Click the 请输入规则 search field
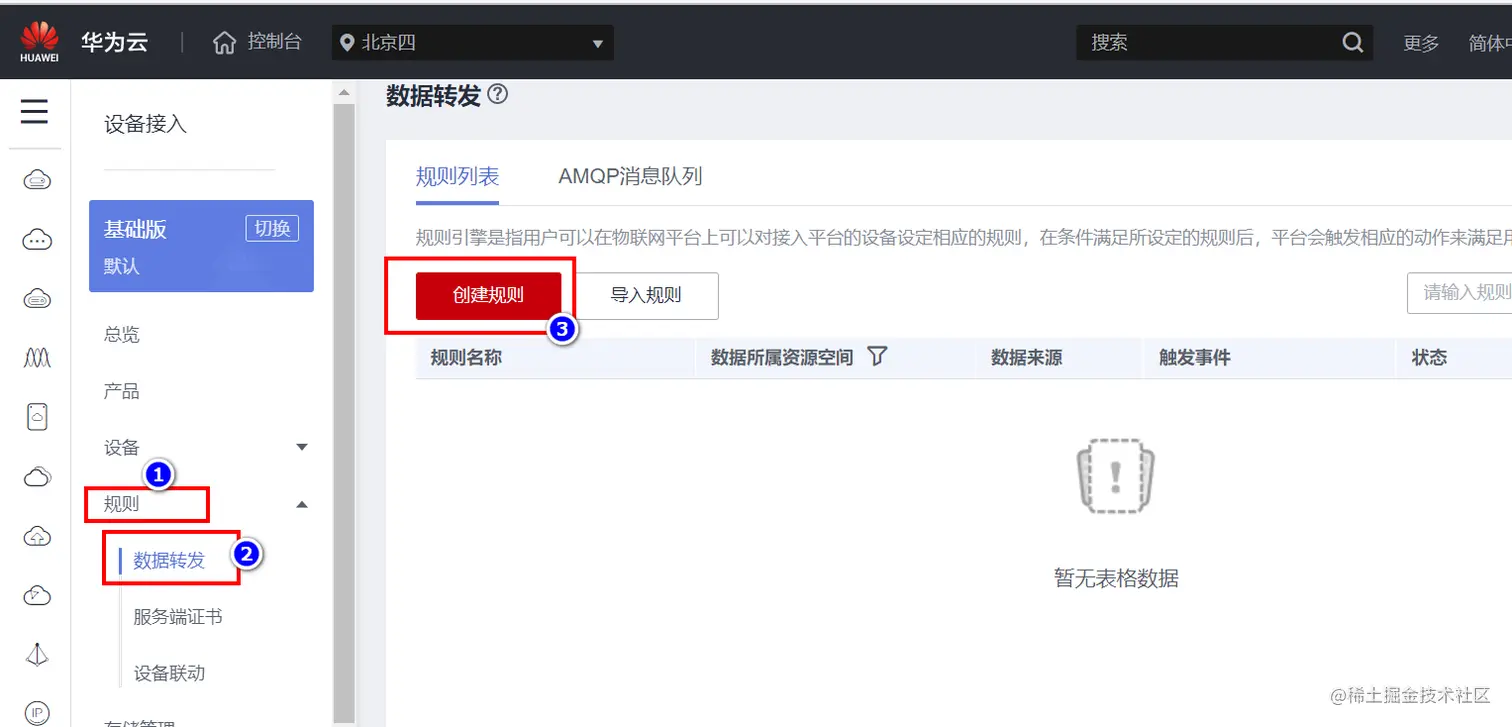 (1460, 292)
